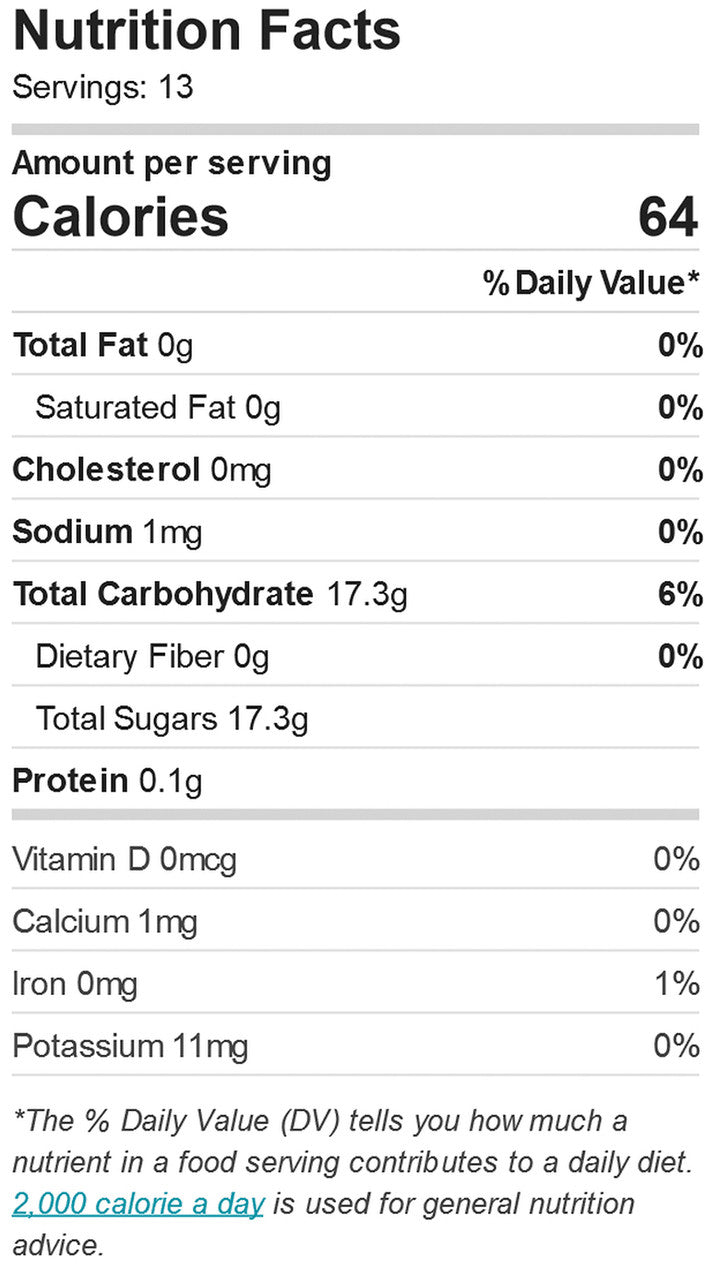
Task: Click the Calories label
Action: [x=120, y=216]
